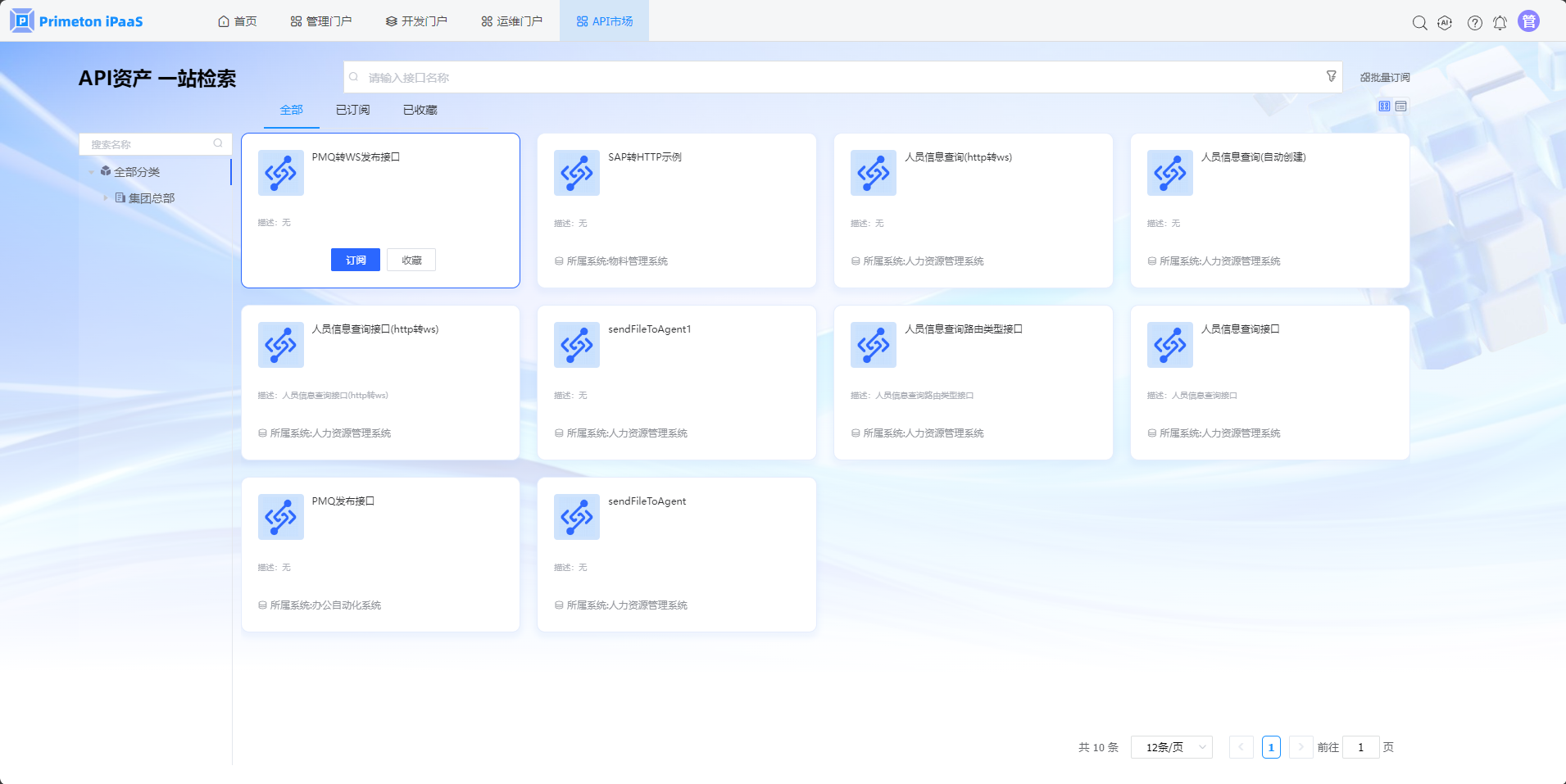The image size is (1566, 784).
Task: Click the purple user avatar icon
Action: pyautogui.click(x=1528, y=21)
